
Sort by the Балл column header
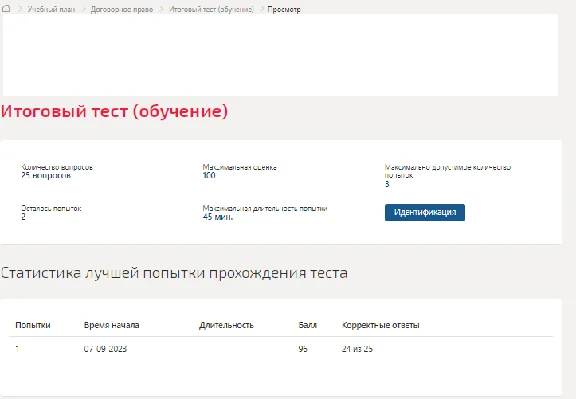(x=307, y=325)
